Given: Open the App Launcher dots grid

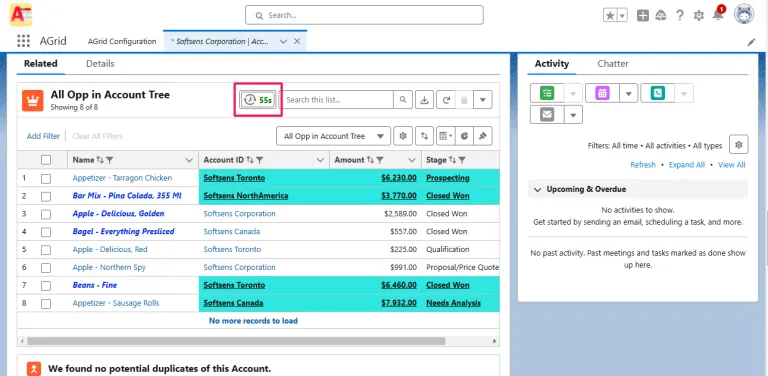Looking at the screenshot, I should pos(23,41).
